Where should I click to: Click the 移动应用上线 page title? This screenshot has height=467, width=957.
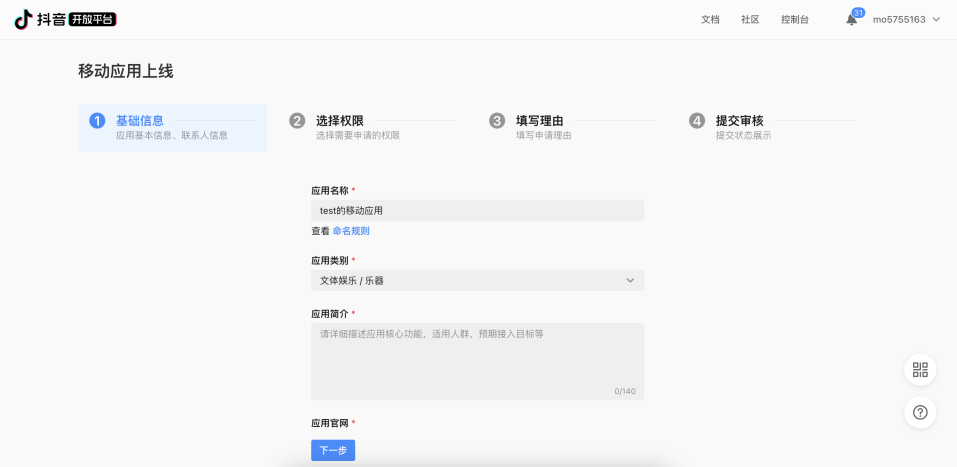pos(126,71)
